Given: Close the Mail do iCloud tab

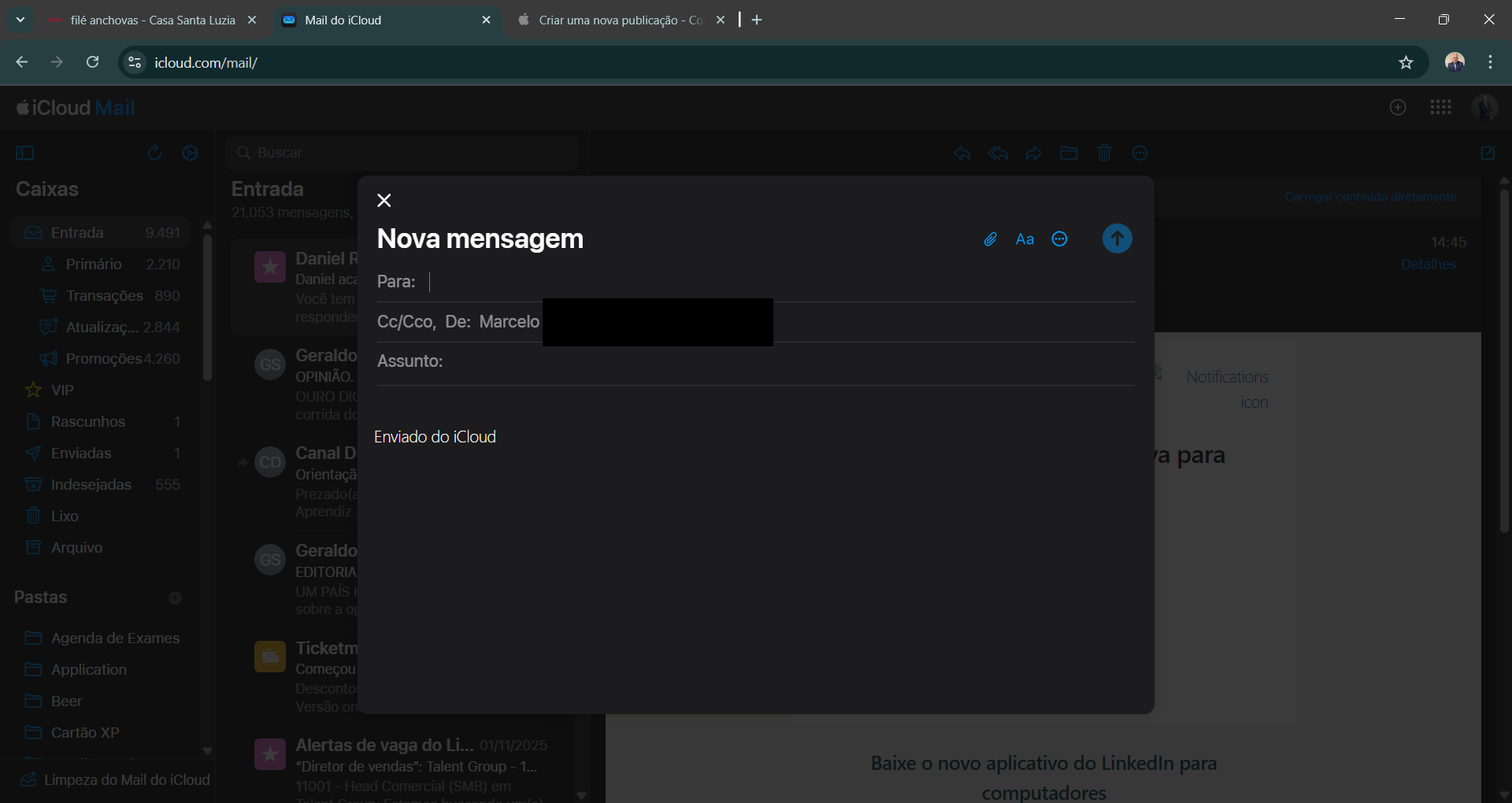Looking at the screenshot, I should point(486,20).
